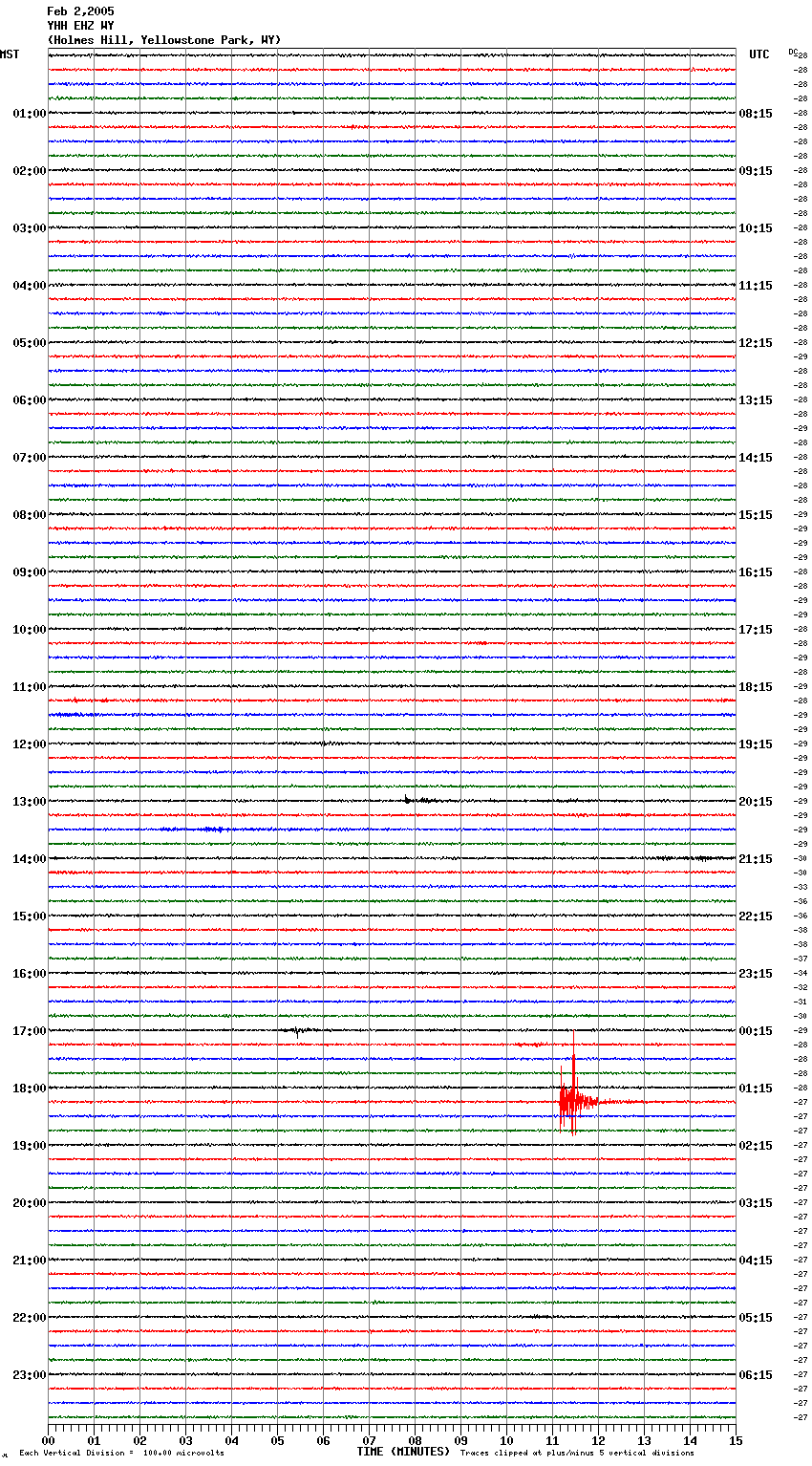This screenshot has height=1466, width=812.
Task: Select the station code 'YHH EHZ WY'
Action: pyautogui.click(x=80, y=26)
